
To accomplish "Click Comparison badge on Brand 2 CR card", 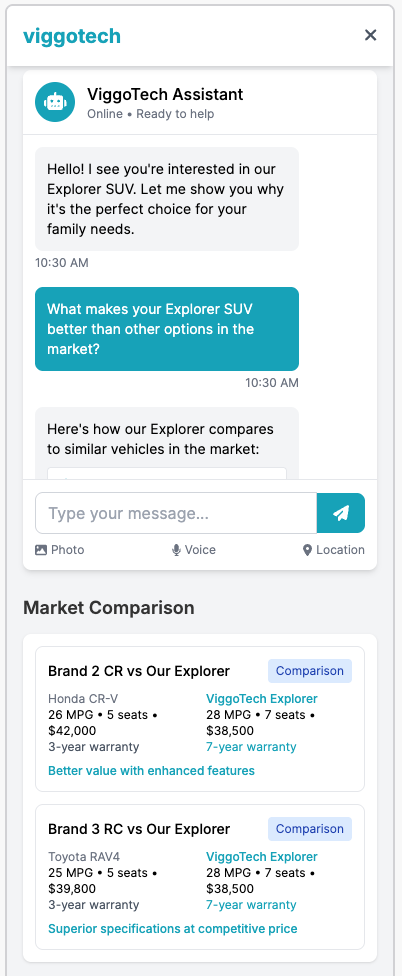I will pyautogui.click(x=310, y=671).
